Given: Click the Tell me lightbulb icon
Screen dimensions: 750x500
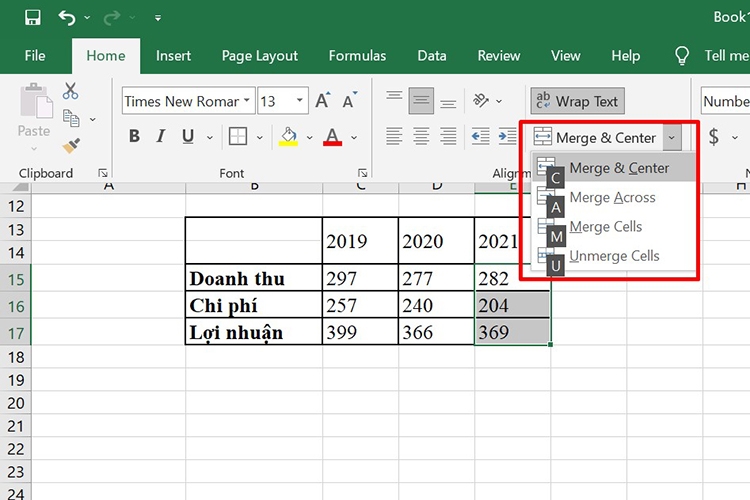Looking at the screenshot, I should 682,56.
